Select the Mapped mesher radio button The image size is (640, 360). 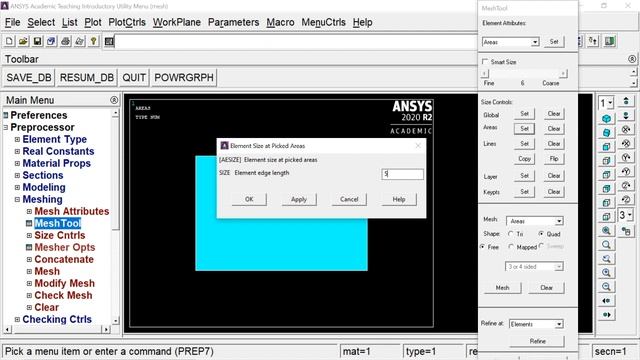(511, 247)
